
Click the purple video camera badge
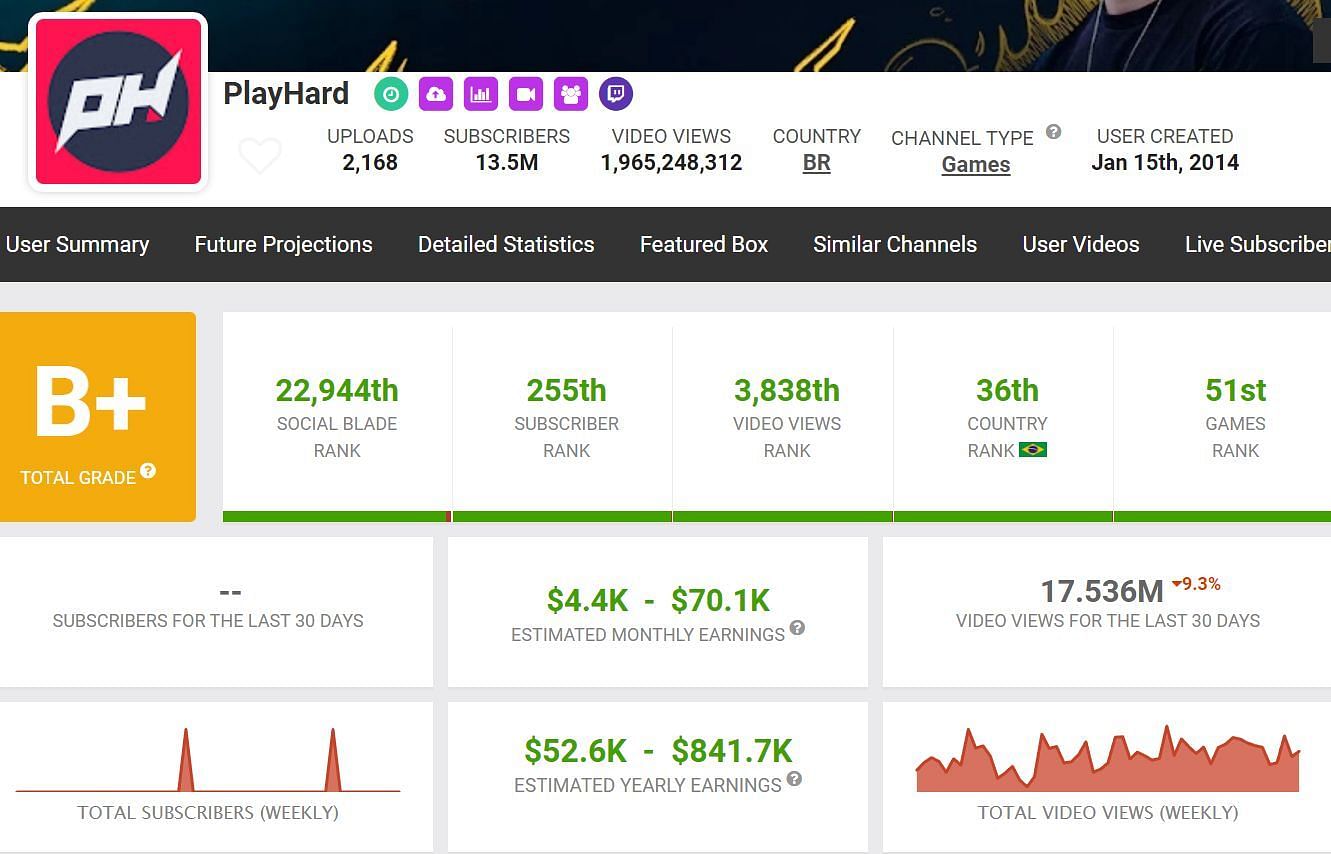point(526,94)
